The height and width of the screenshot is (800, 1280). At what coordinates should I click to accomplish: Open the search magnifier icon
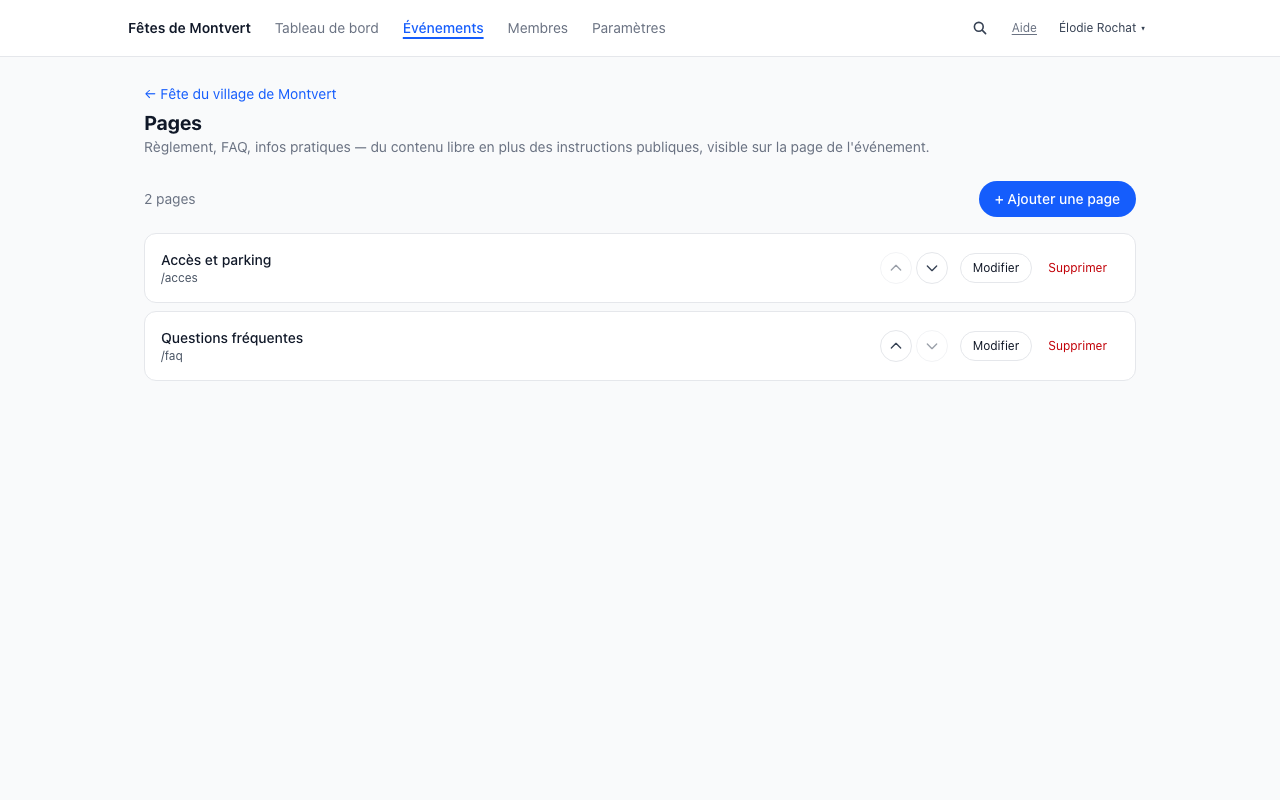click(x=980, y=28)
